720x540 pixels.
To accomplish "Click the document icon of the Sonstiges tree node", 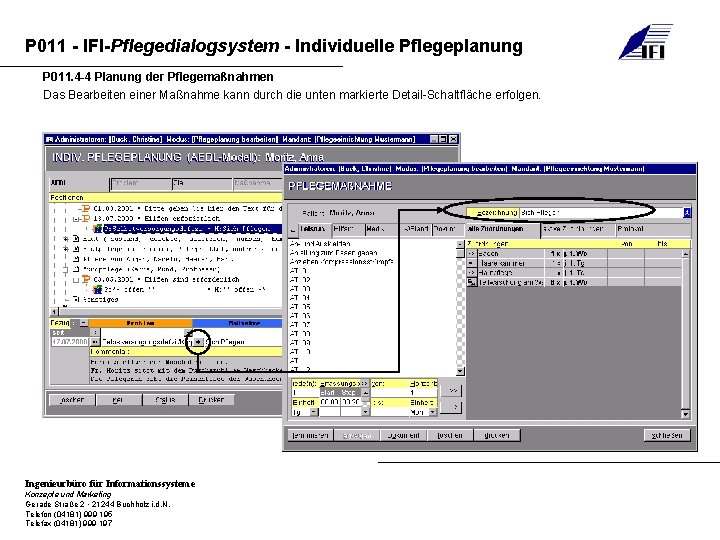I will click(x=76, y=299).
